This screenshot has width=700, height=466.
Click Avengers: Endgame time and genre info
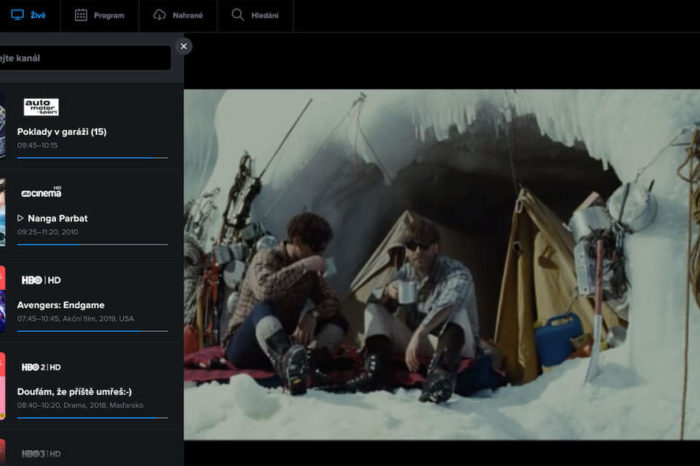pos(75,318)
